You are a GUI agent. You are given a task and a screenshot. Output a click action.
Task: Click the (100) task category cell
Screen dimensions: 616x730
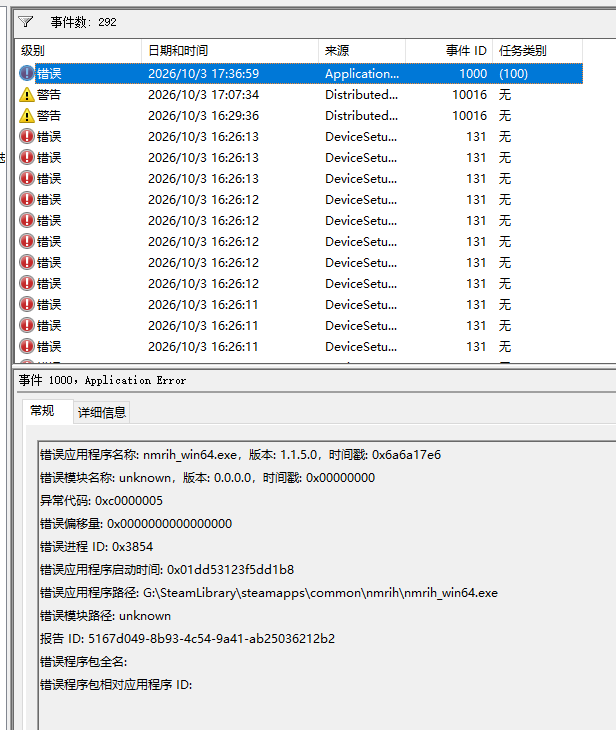point(514,74)
